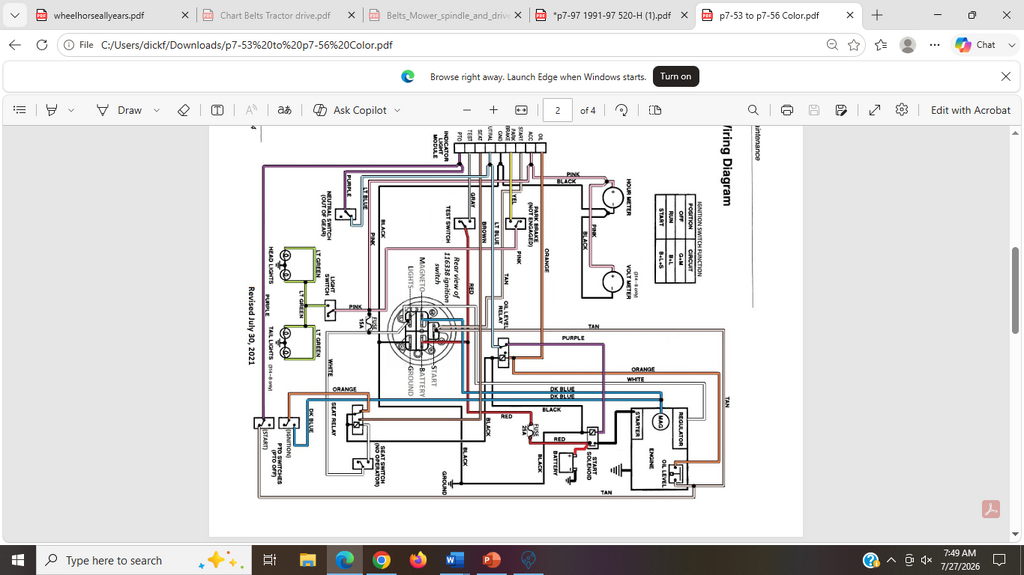Open the Favorites list
This screenshot has height=575, width=1024.
(881, 44)
